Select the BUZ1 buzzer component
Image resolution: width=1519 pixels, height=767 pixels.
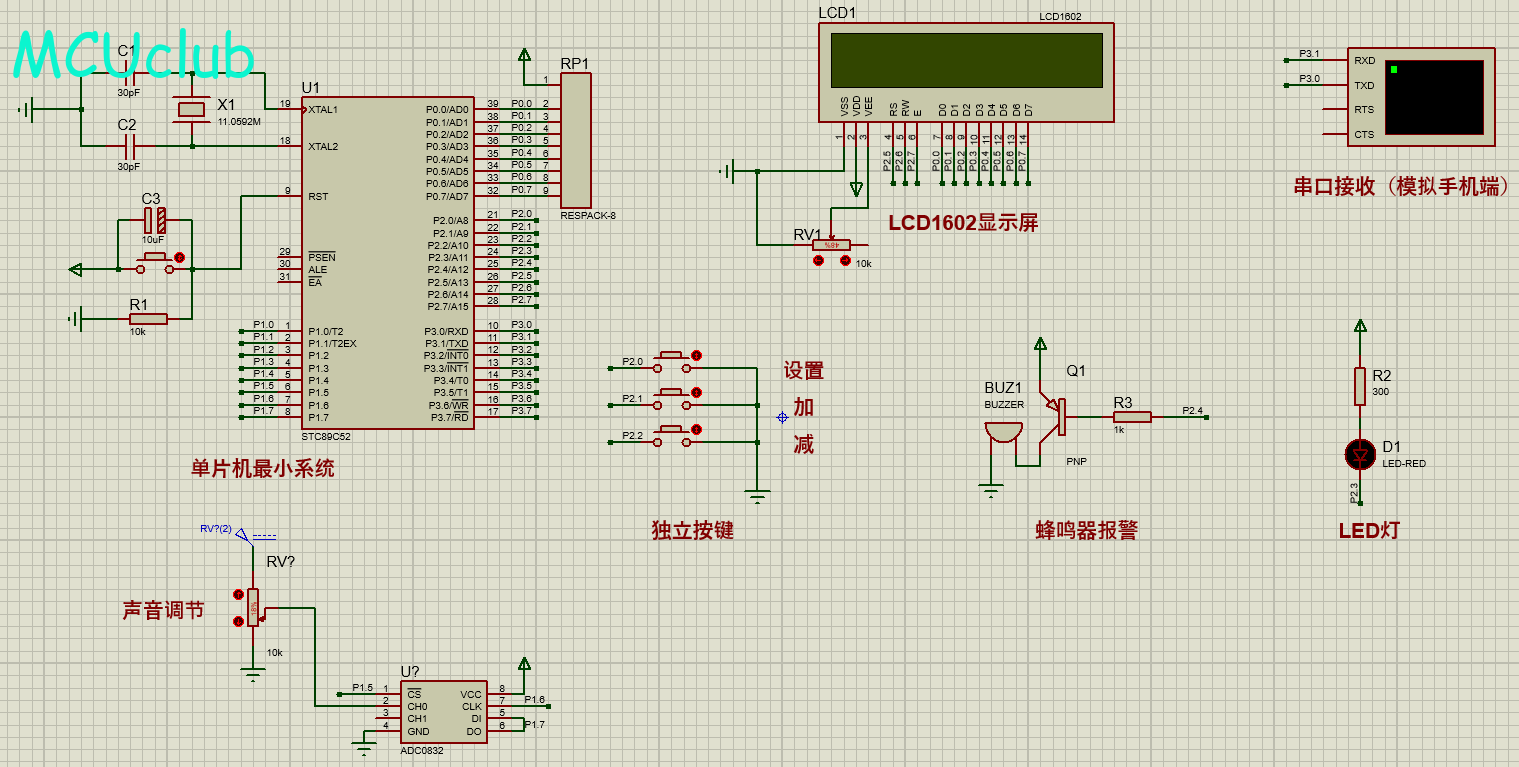(1003, 432)
